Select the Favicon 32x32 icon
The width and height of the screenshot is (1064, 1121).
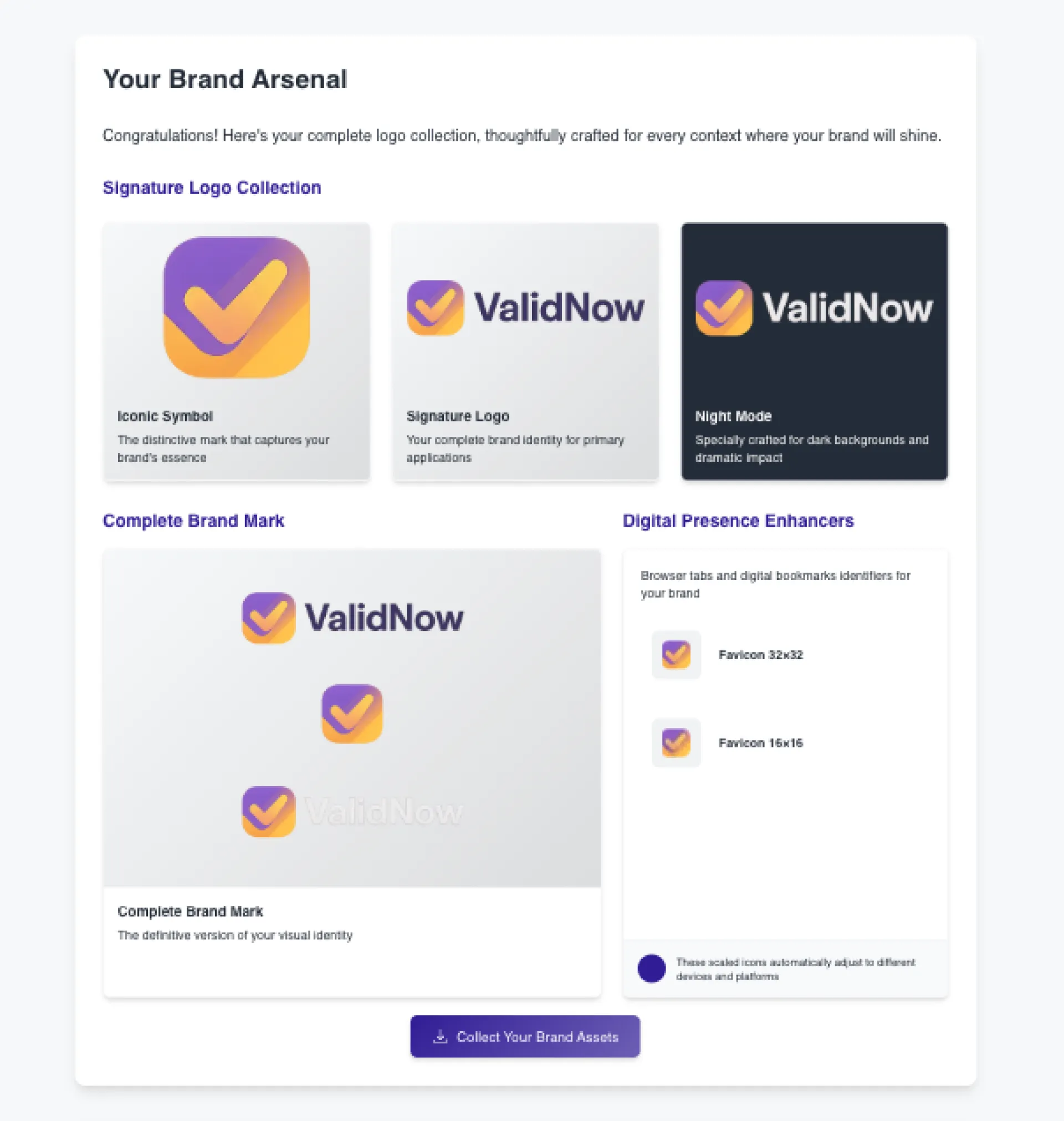(676, 655)
